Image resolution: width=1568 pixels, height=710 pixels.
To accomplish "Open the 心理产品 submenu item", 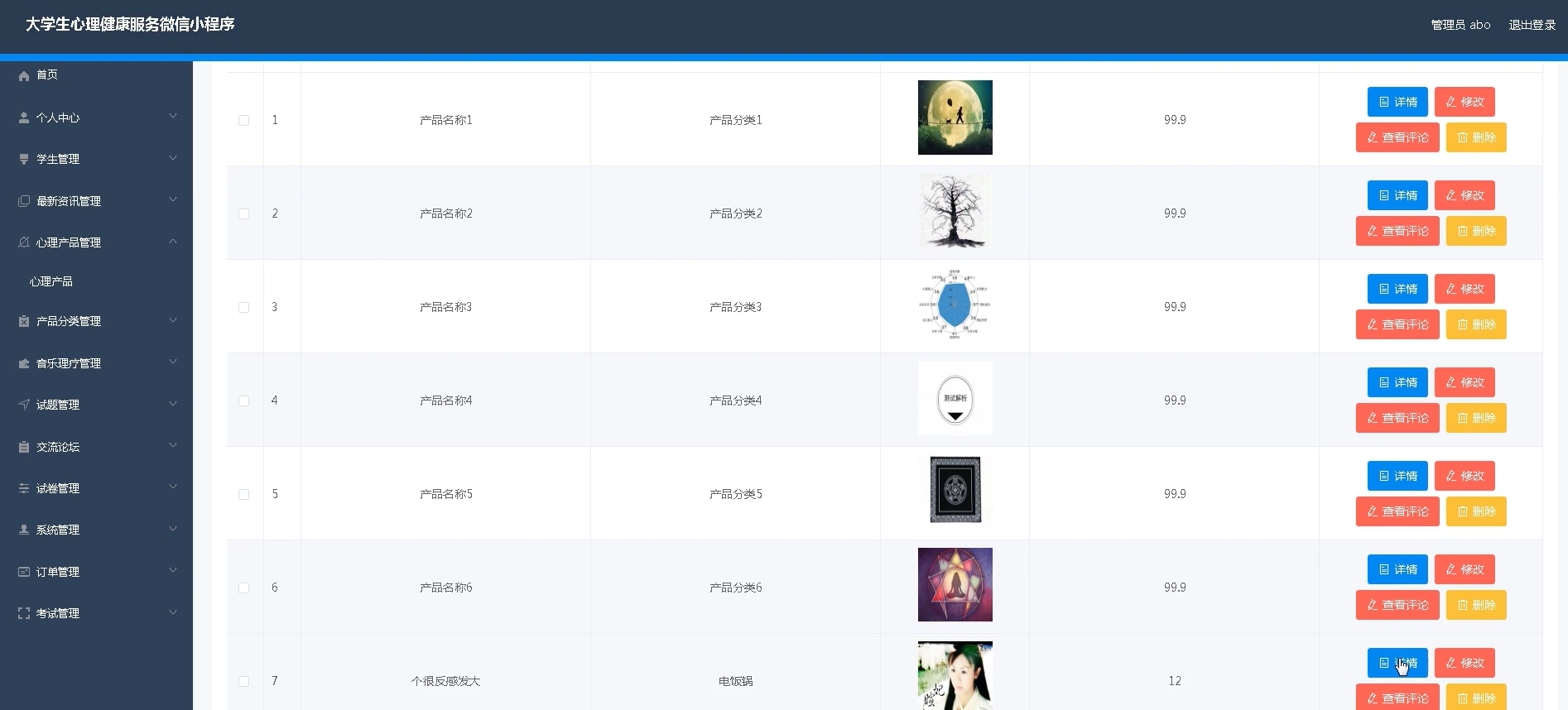I will tap(51, 281).
